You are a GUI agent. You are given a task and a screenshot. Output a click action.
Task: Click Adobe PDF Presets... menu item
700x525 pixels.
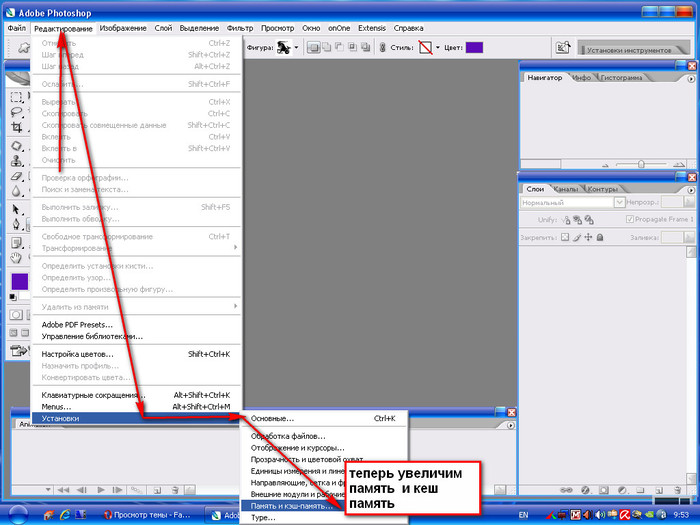(137, 325)
